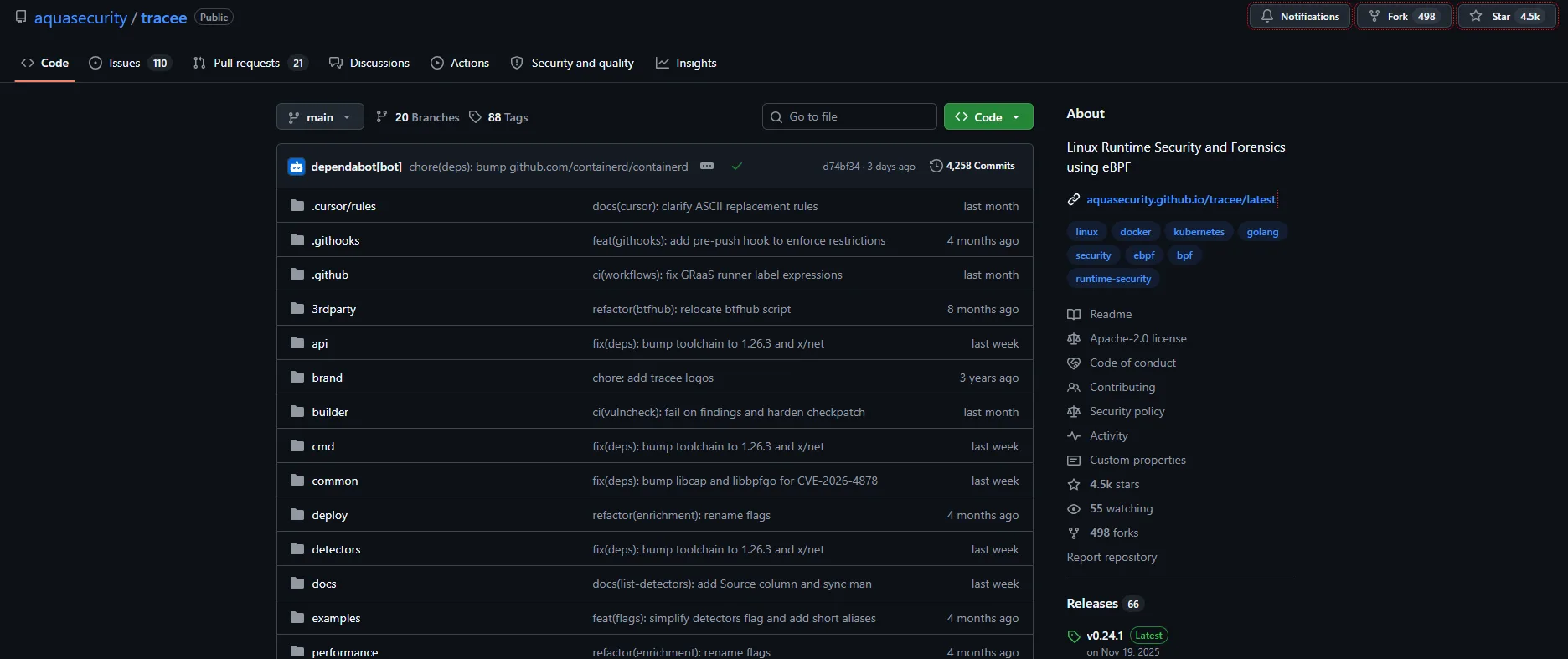Viewport: 1568px width, 659px height.
Task: Open the 4,258 Commits history
Action: (972, 166)
